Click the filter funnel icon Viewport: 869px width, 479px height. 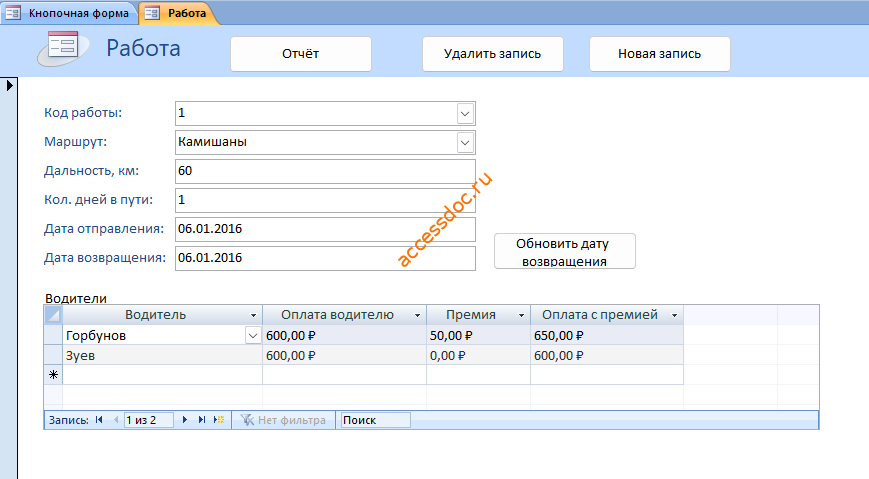pos(247,420)
